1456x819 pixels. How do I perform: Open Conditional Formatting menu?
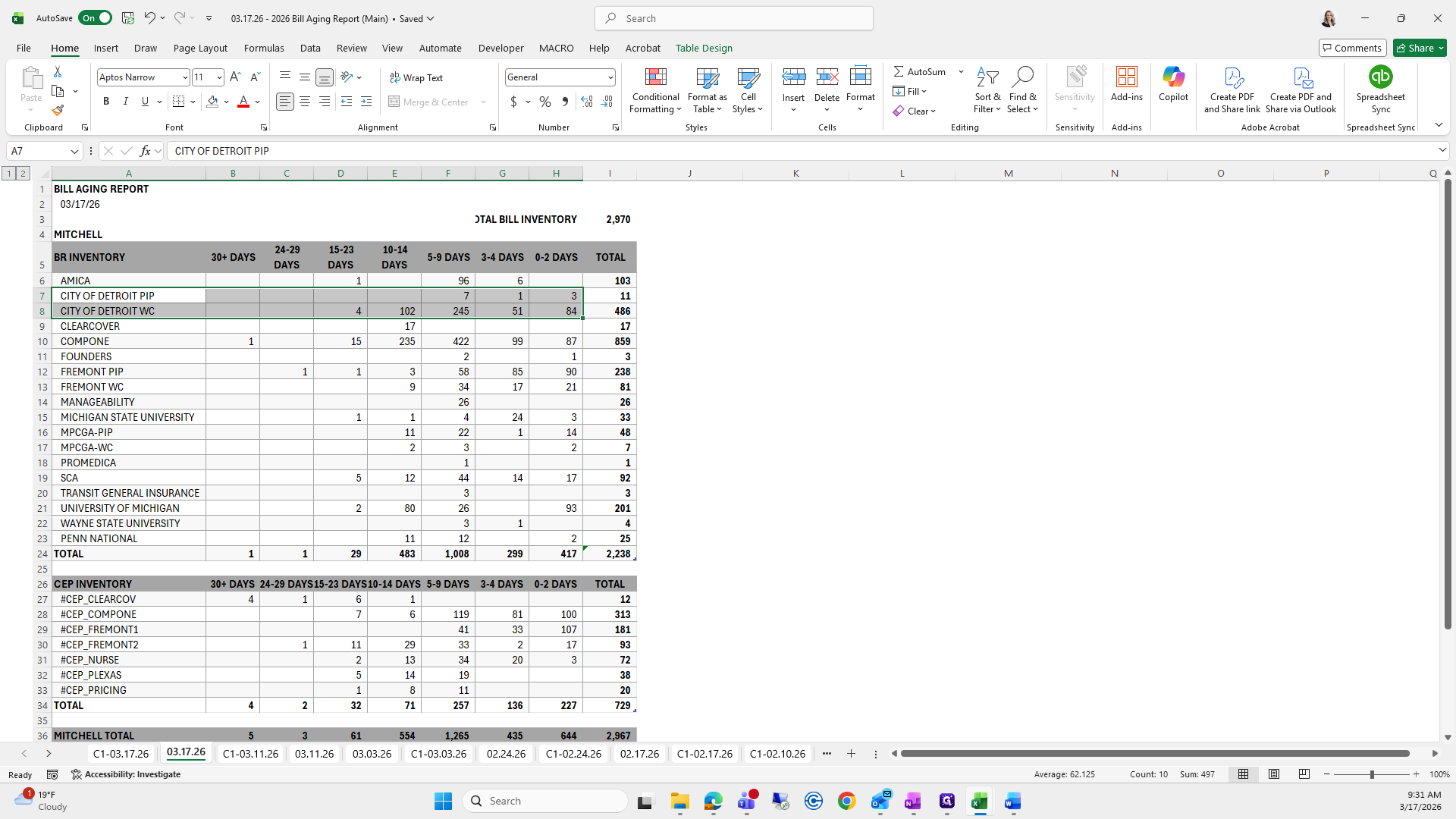[x=655, y=91]
